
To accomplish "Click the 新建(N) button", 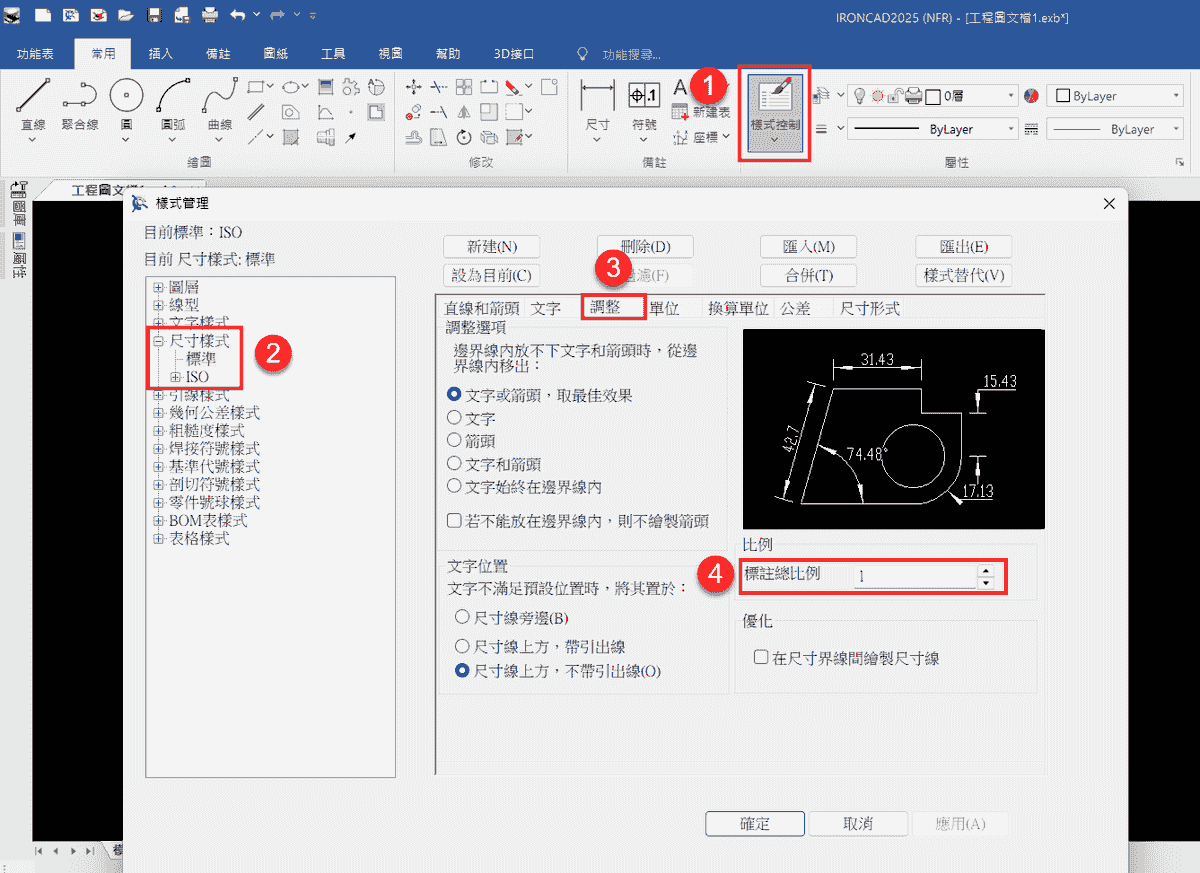I will click(x=492, y=247).
